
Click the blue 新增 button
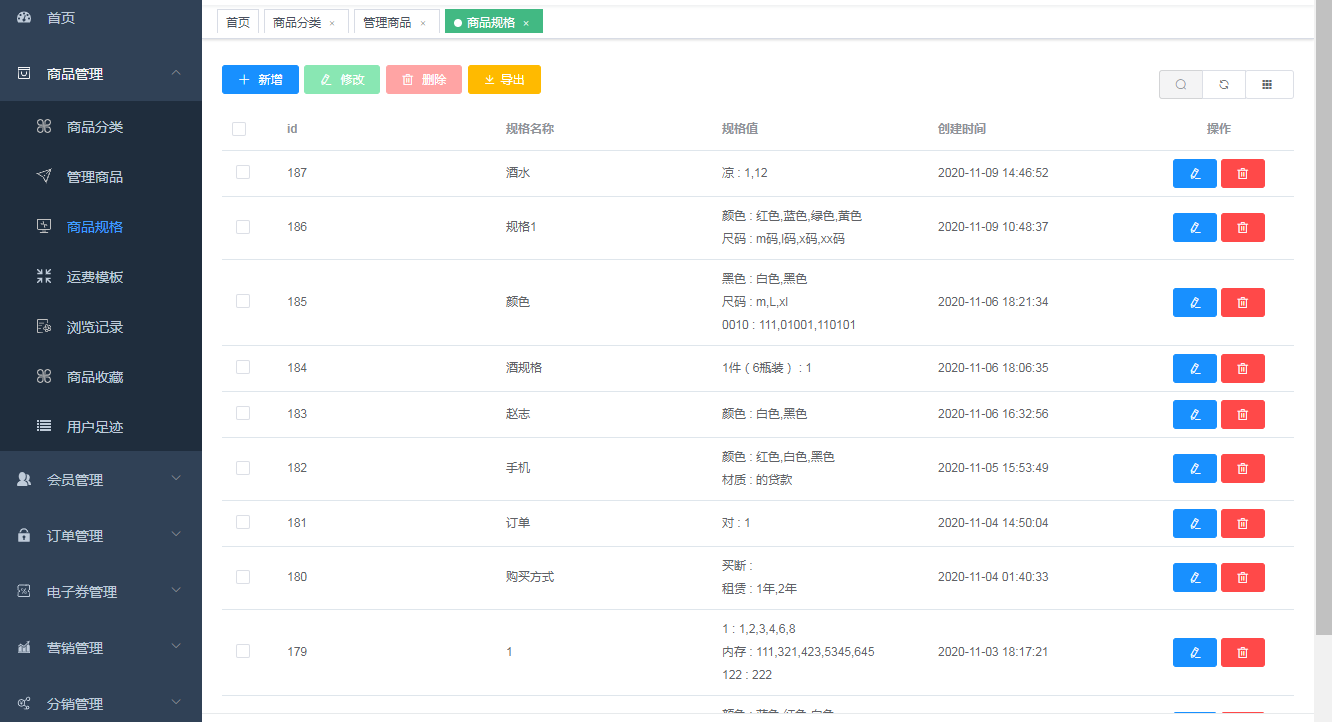(x=260, y=80)
